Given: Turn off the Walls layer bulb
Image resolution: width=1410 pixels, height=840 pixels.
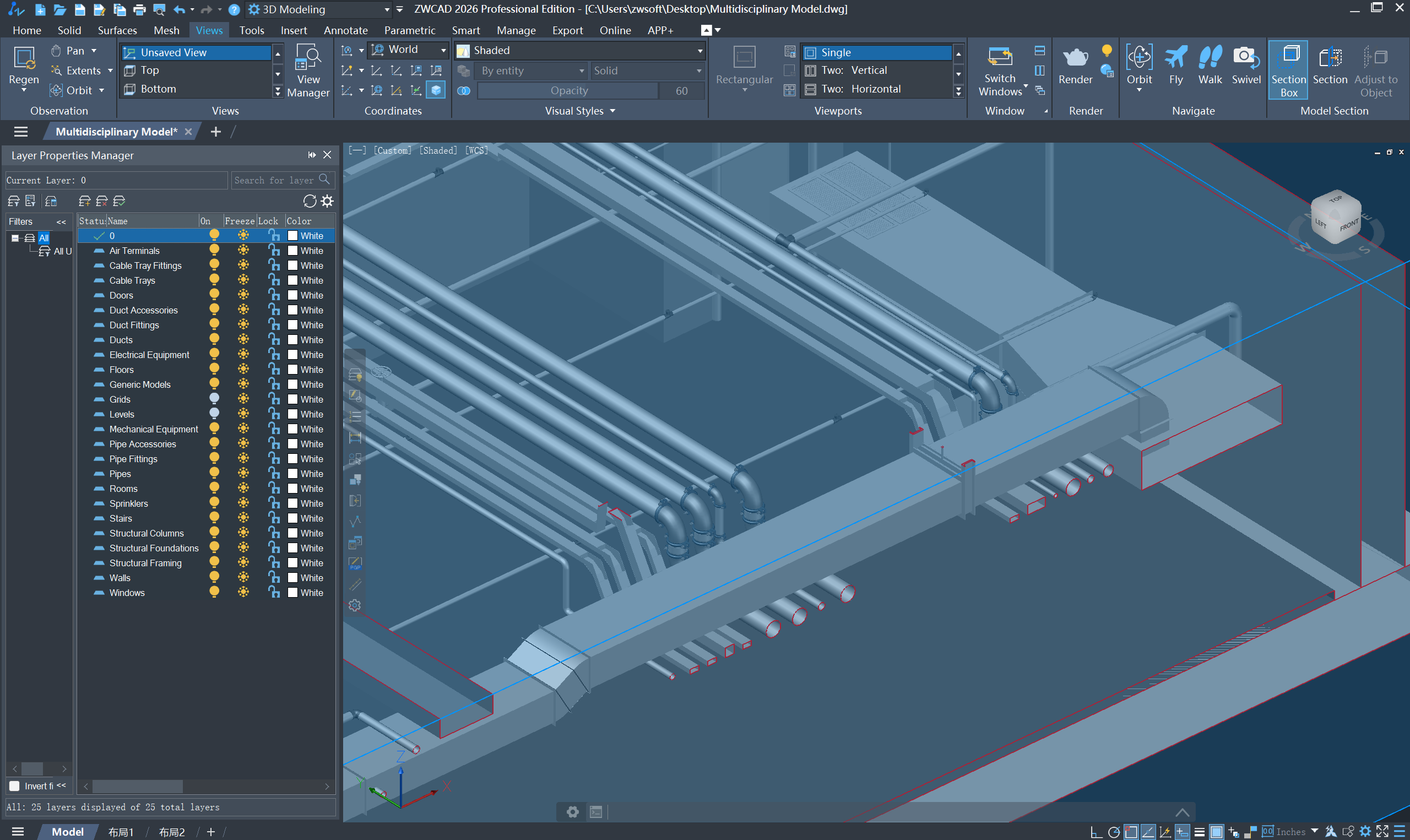Looking at the screenshot, I should click(x=214, y=577).
